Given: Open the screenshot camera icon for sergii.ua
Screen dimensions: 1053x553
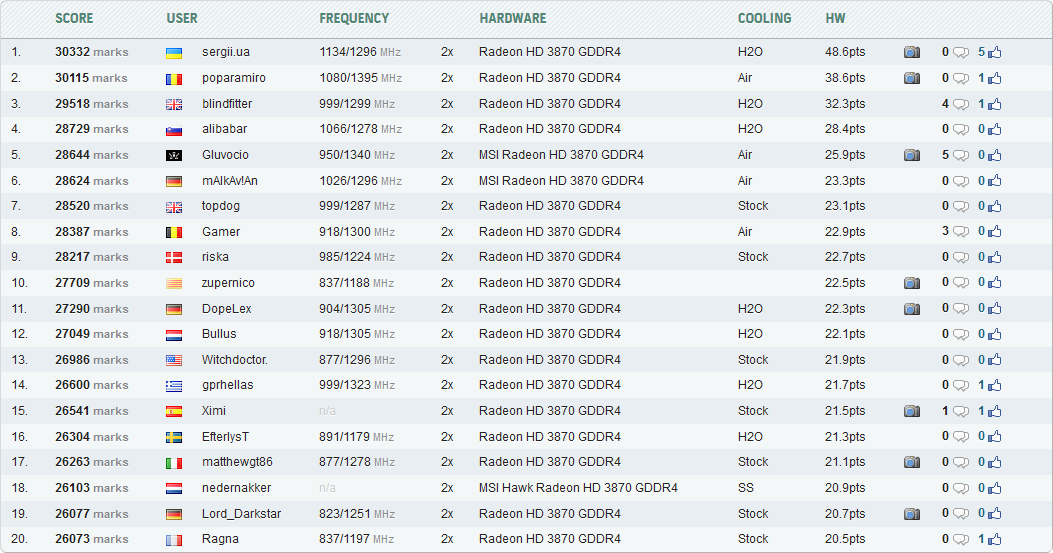Looking at the screenshot, I should click(x=911, y=52).
